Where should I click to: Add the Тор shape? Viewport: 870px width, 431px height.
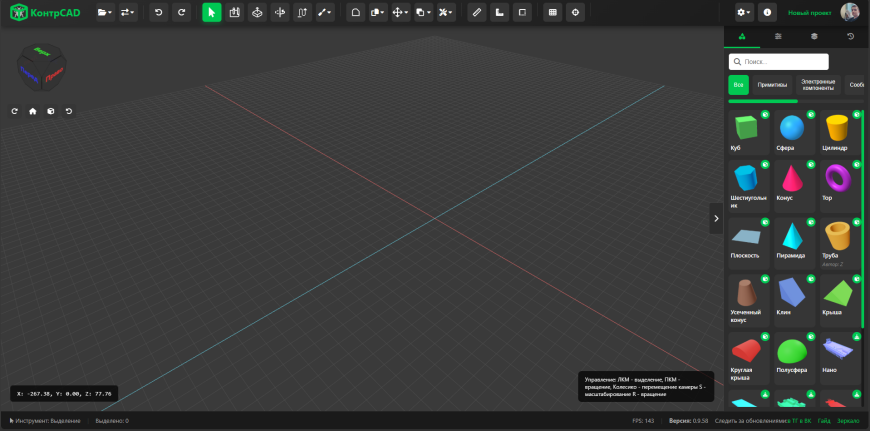point(840,186)
